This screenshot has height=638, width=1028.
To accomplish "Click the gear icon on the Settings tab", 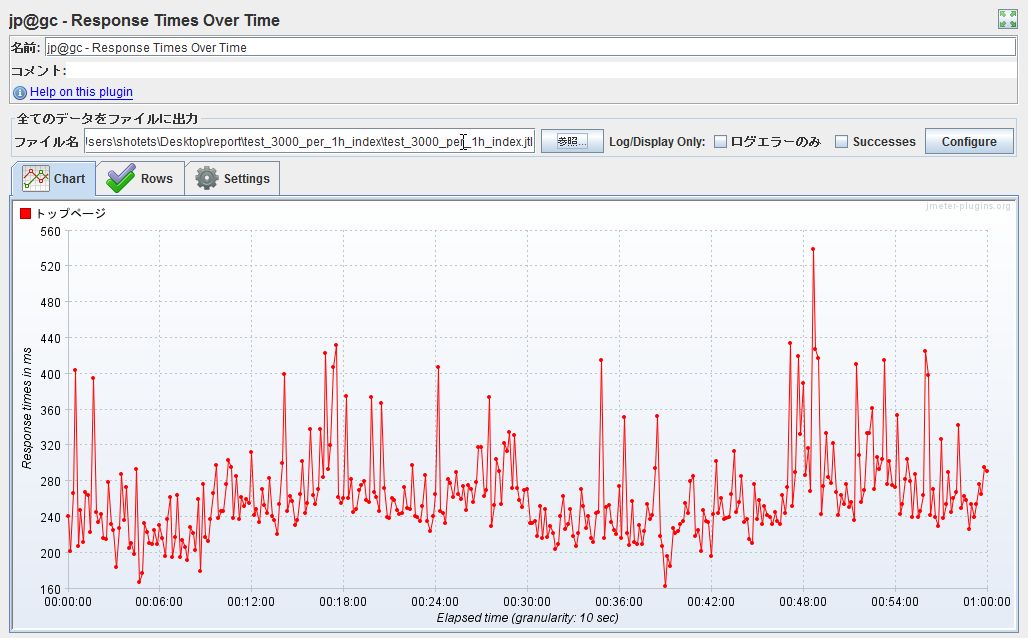I will click(206, 178).
